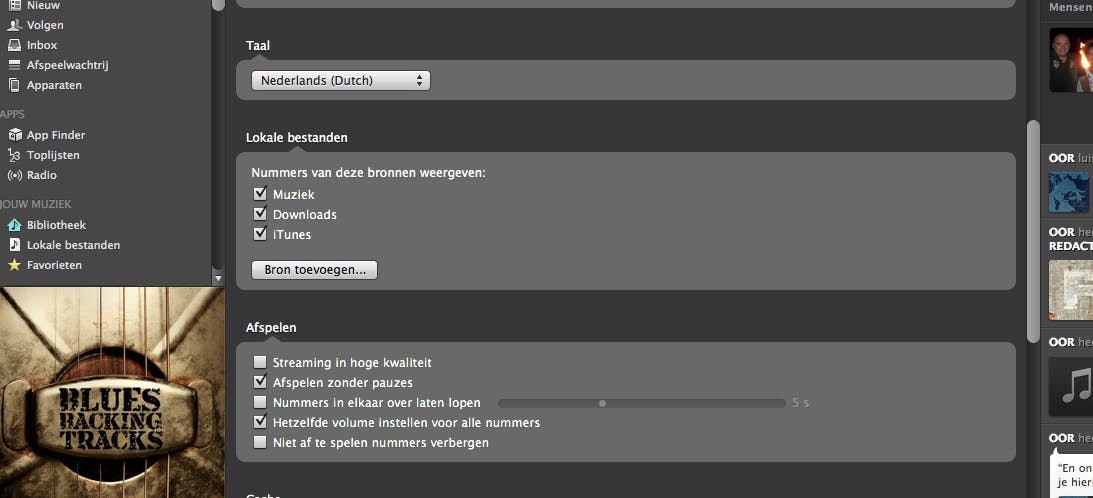Open the Nederlands (Dutch) language dropdown
The image size is (1093, 498).
pyautogui.click(x=340, y=80)
